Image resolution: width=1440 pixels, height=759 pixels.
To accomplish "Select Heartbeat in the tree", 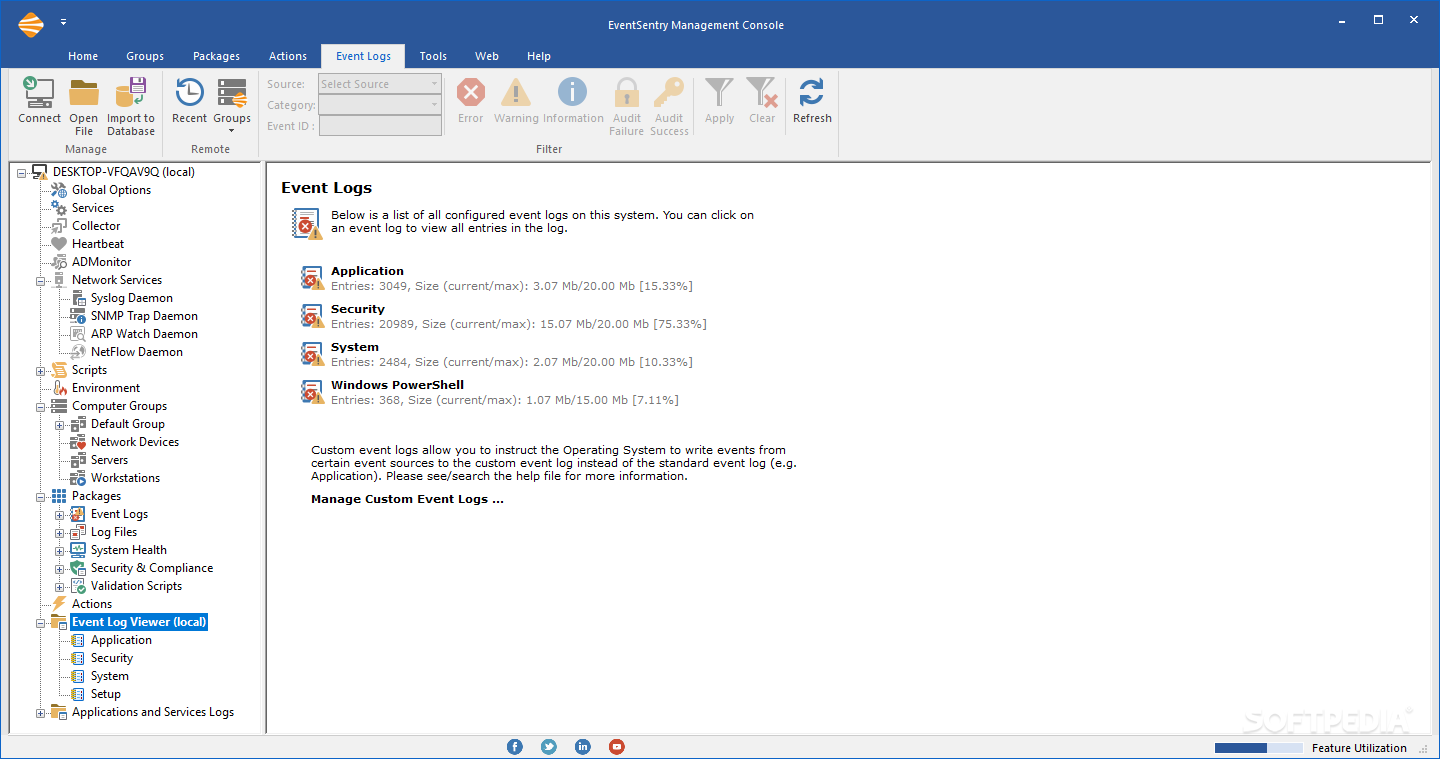I will tap(98, 244).
